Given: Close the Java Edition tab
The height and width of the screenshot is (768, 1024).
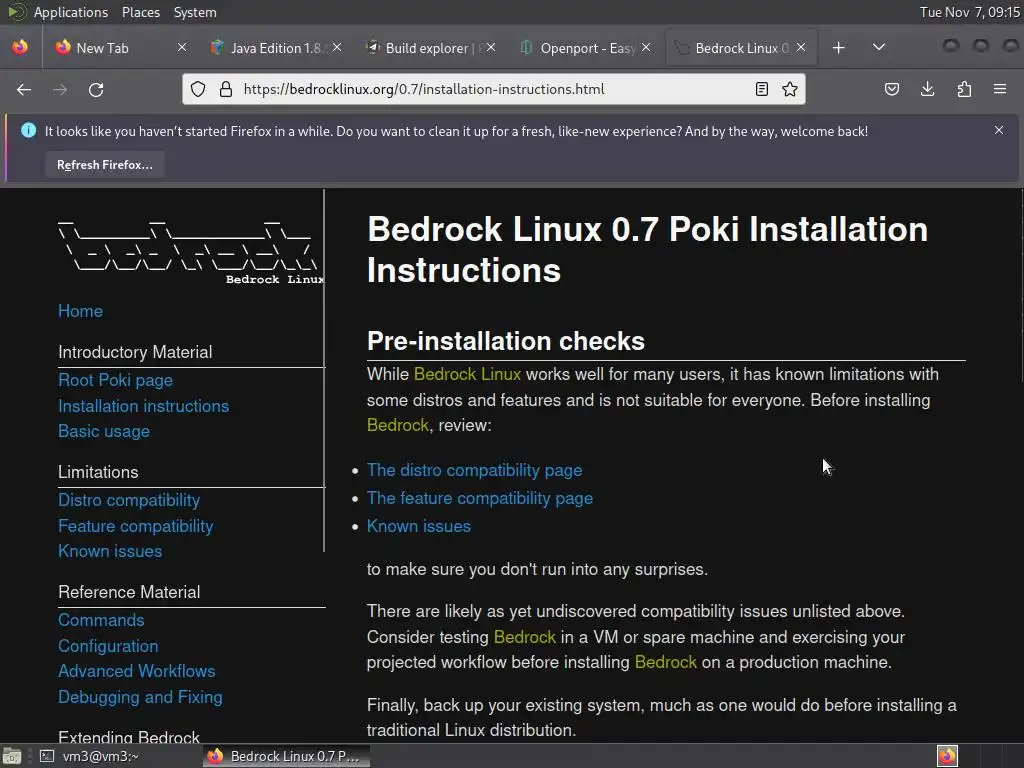Looking at the screenshot, I should [337, 48].
